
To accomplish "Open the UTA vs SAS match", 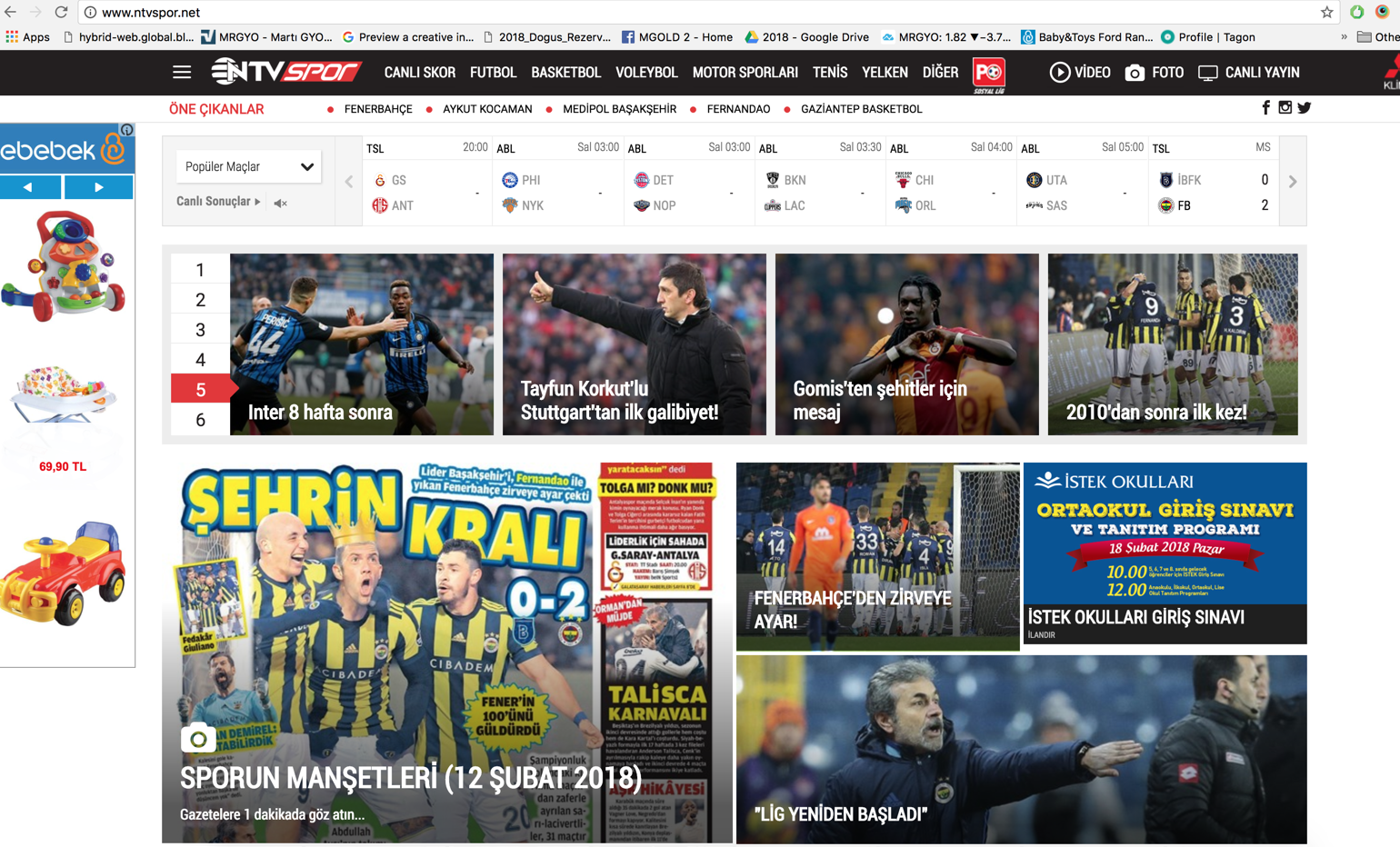I will pyautogui.click(x=1082, y=181).
